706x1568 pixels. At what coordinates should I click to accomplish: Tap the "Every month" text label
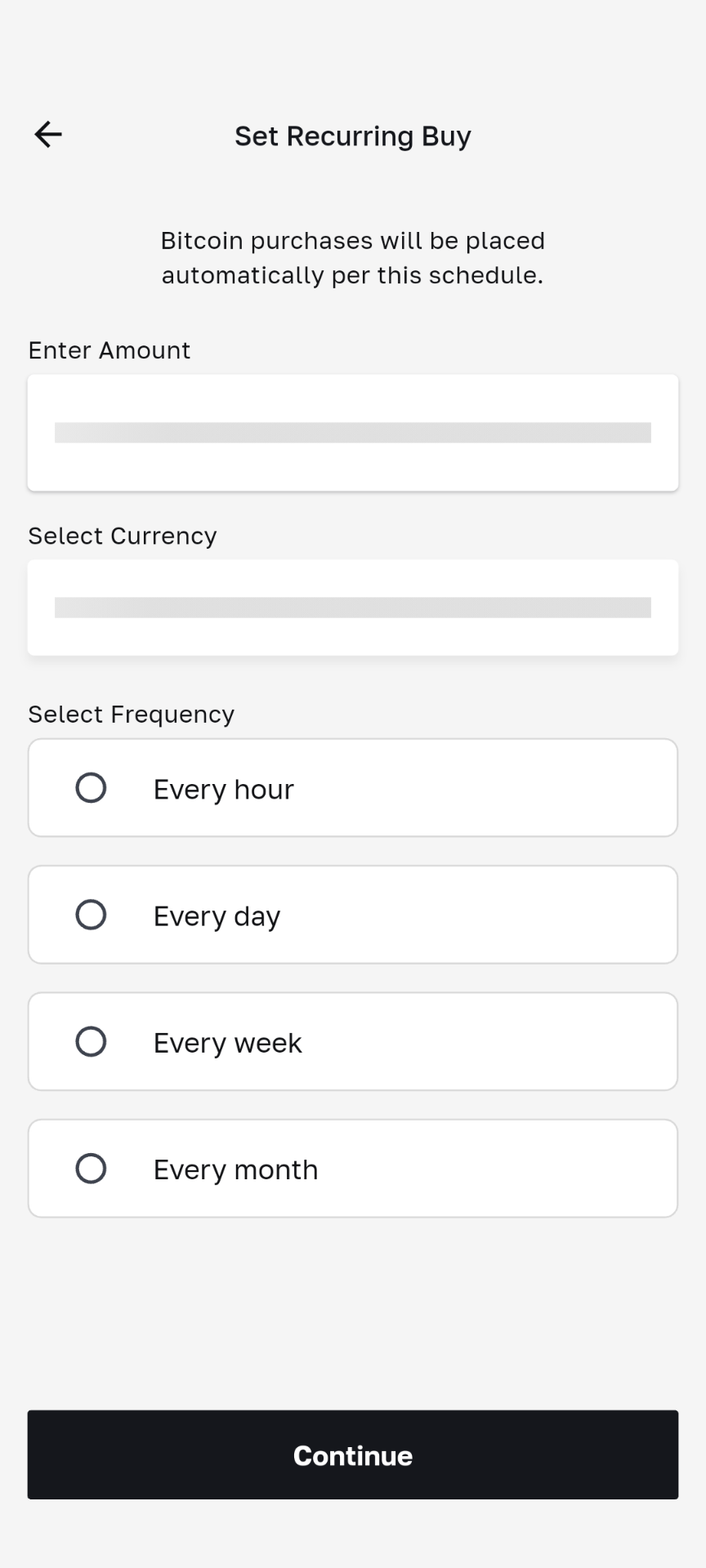point(235,1169)
